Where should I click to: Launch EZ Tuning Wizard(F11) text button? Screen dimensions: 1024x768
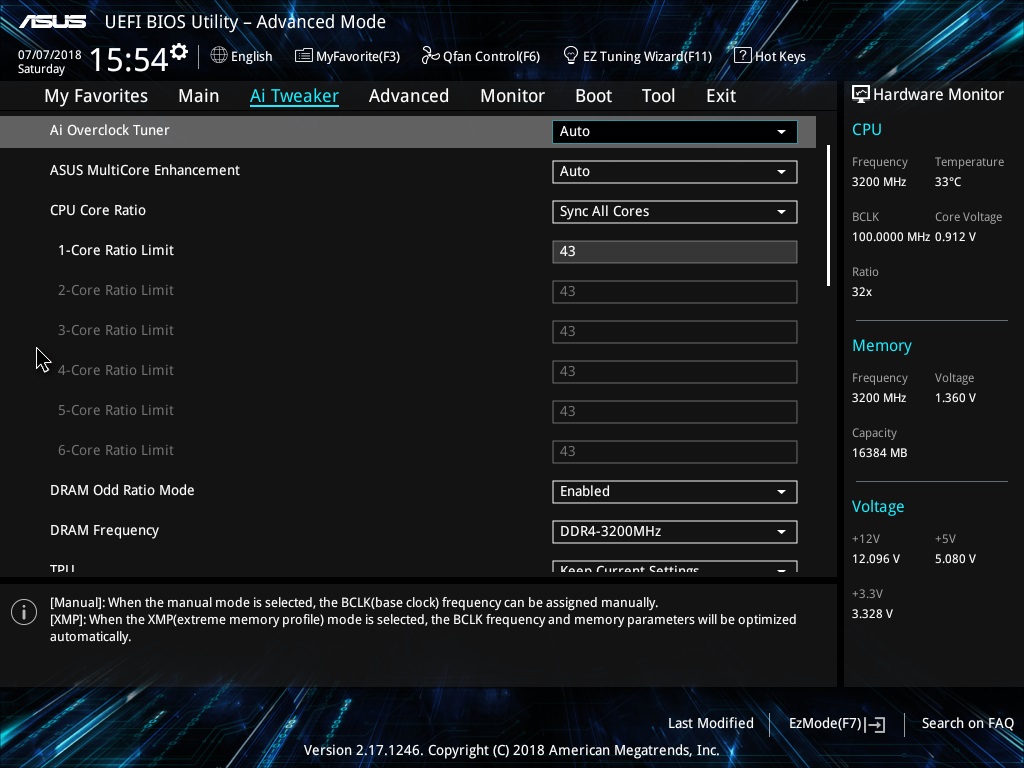coord(647,56)
